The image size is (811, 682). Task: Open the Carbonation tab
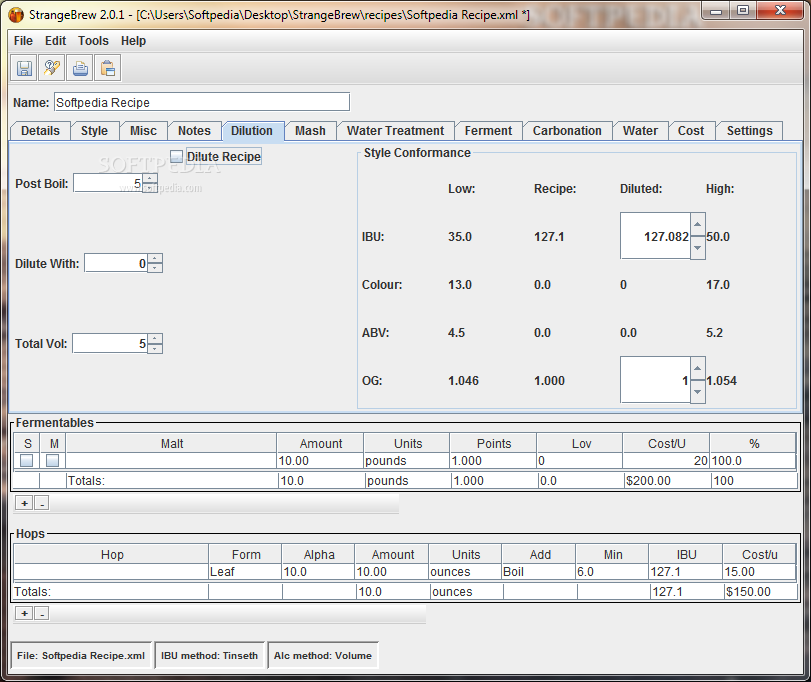567,131
